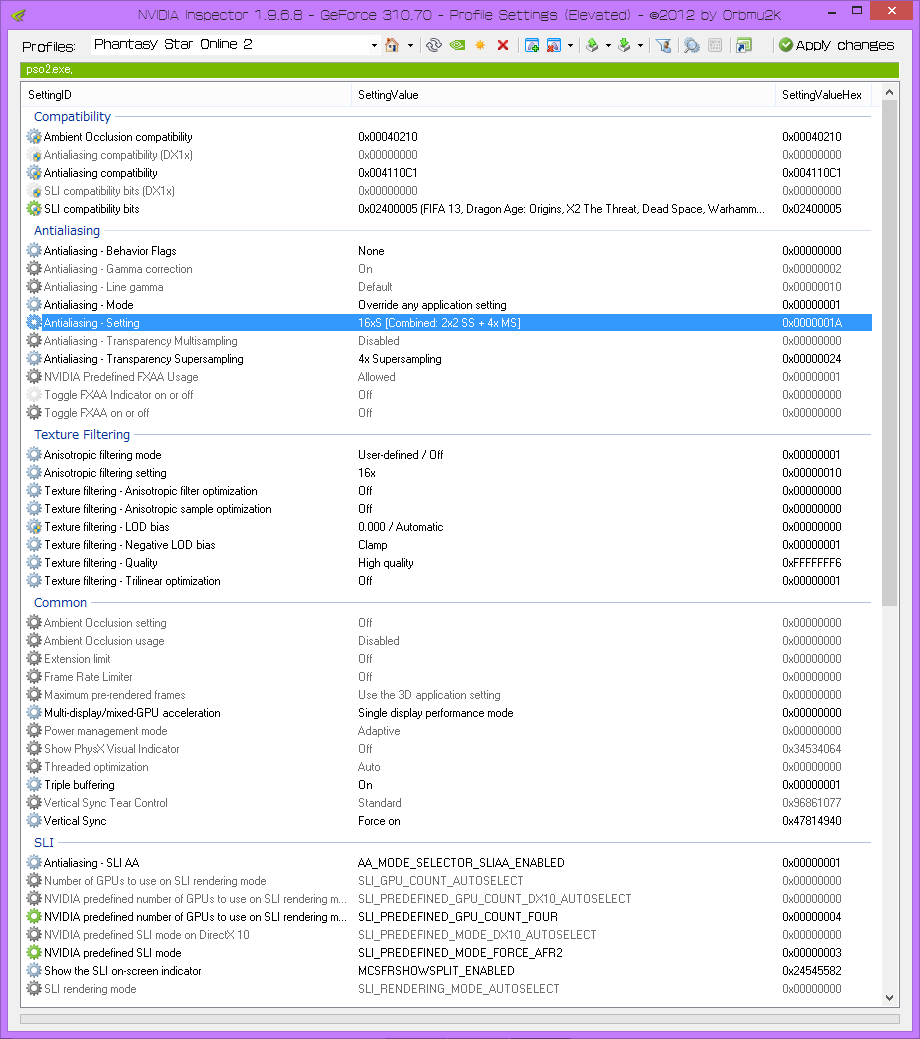The height and width of the screenshot is (1039, 920).
Task: Click the vertical scrollbar down arrow
Action: point(890,997)
